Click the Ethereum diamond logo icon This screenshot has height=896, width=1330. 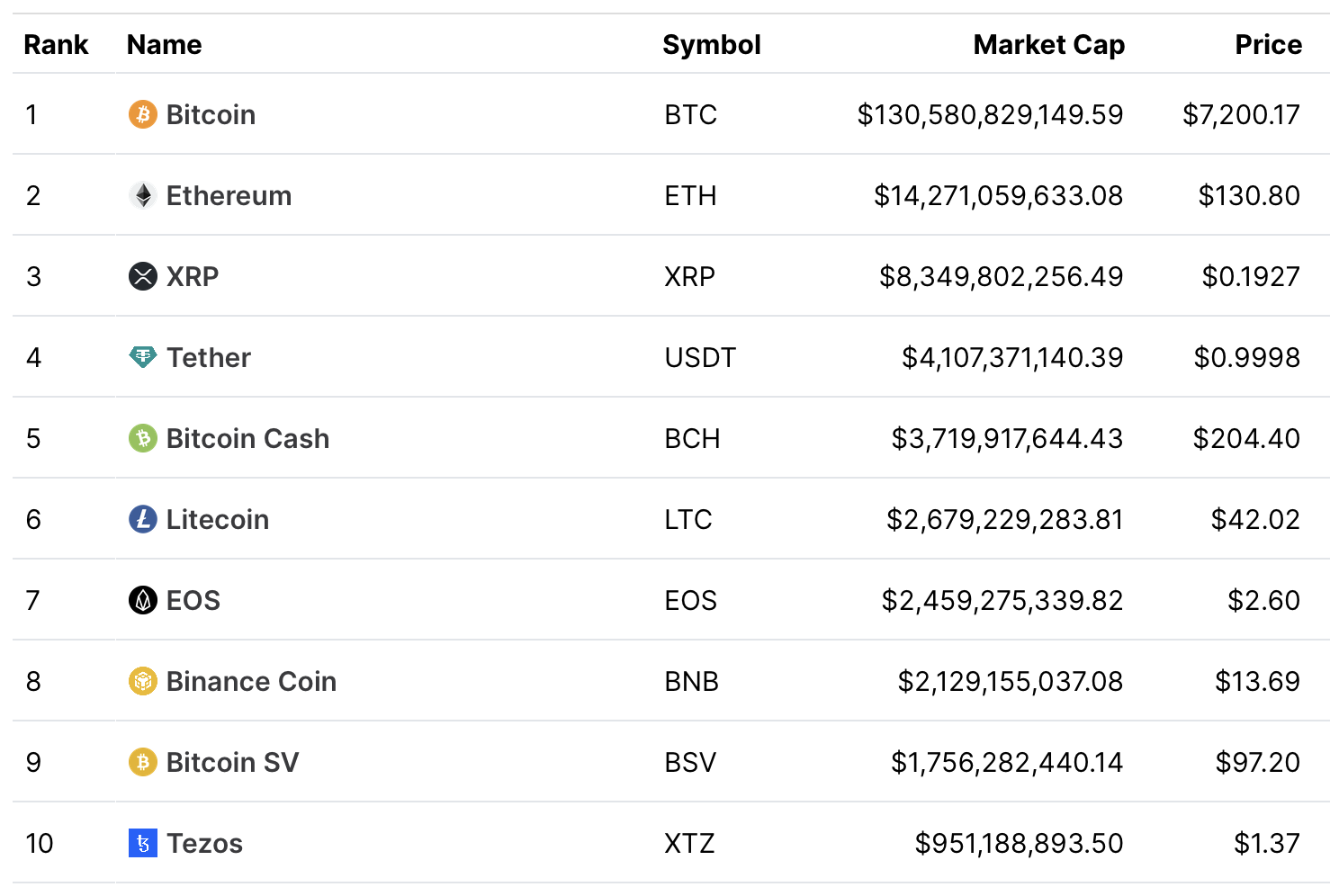point(142,195)
